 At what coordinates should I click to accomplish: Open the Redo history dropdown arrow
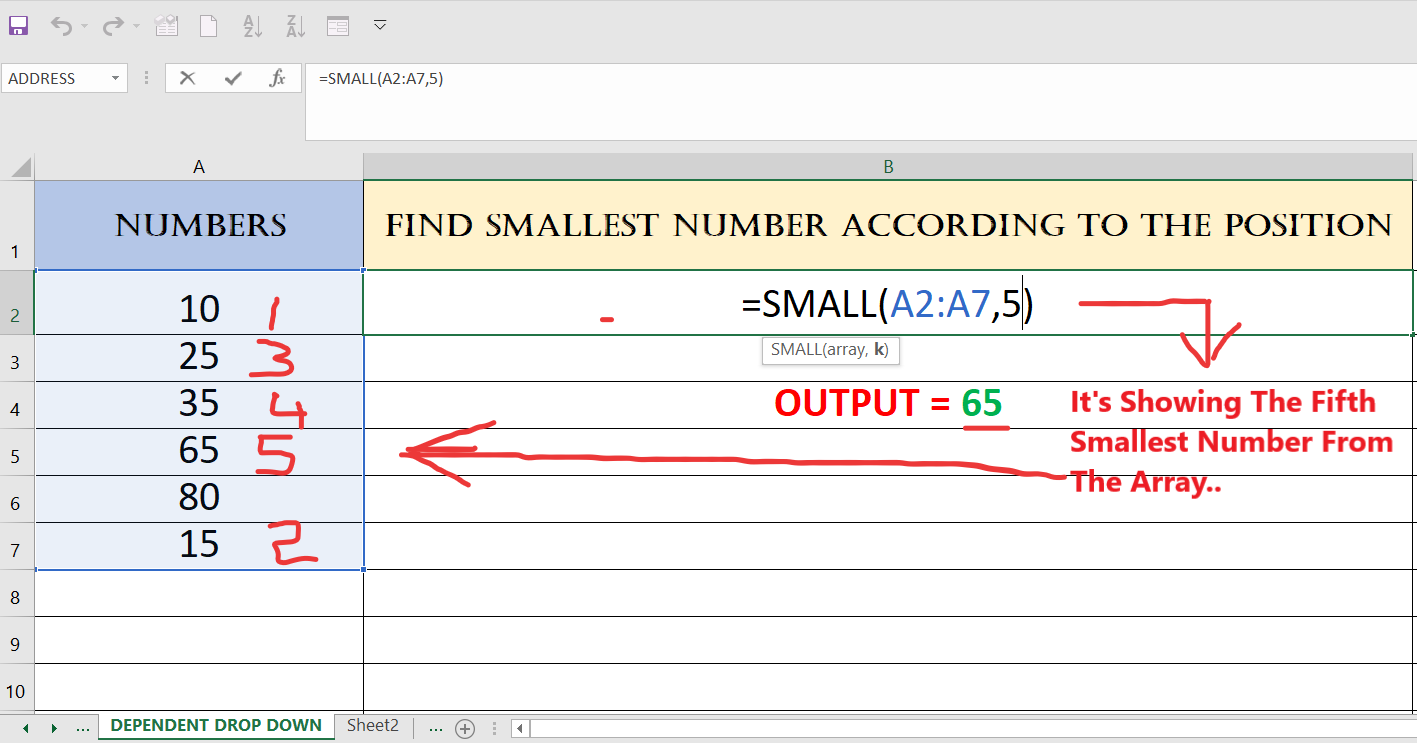(x=135, y=27)
